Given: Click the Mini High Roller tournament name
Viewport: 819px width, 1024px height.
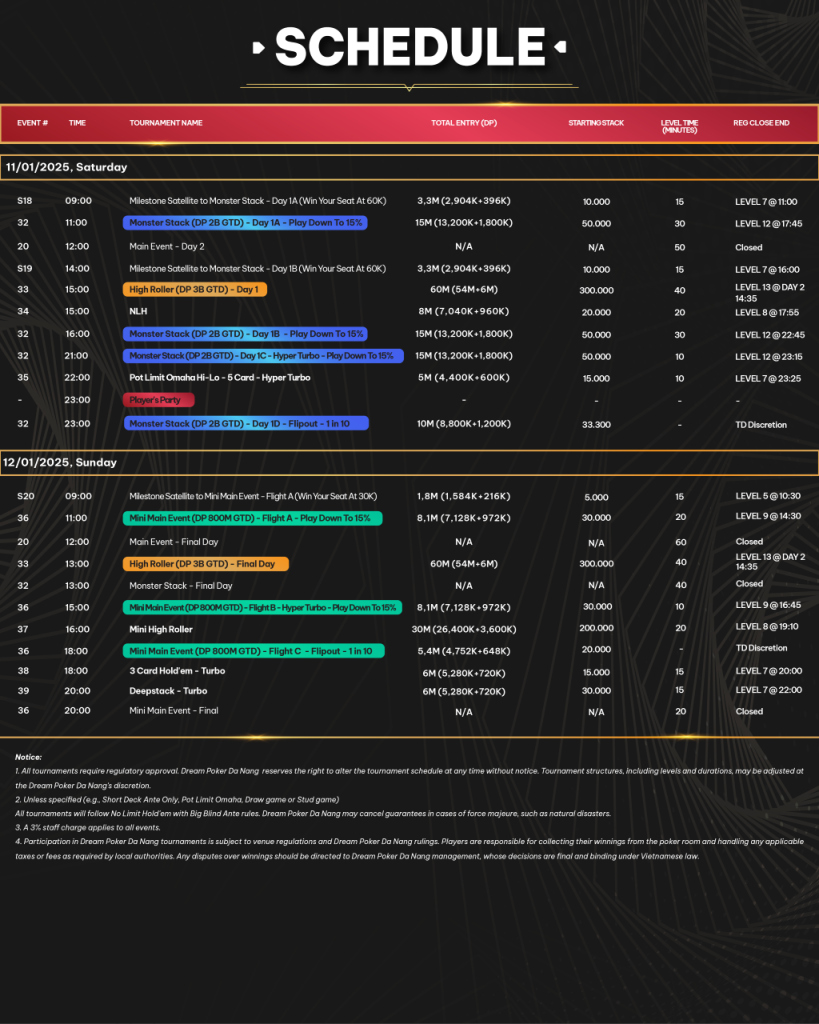Looking at the screenshot, I should [161, 630].
